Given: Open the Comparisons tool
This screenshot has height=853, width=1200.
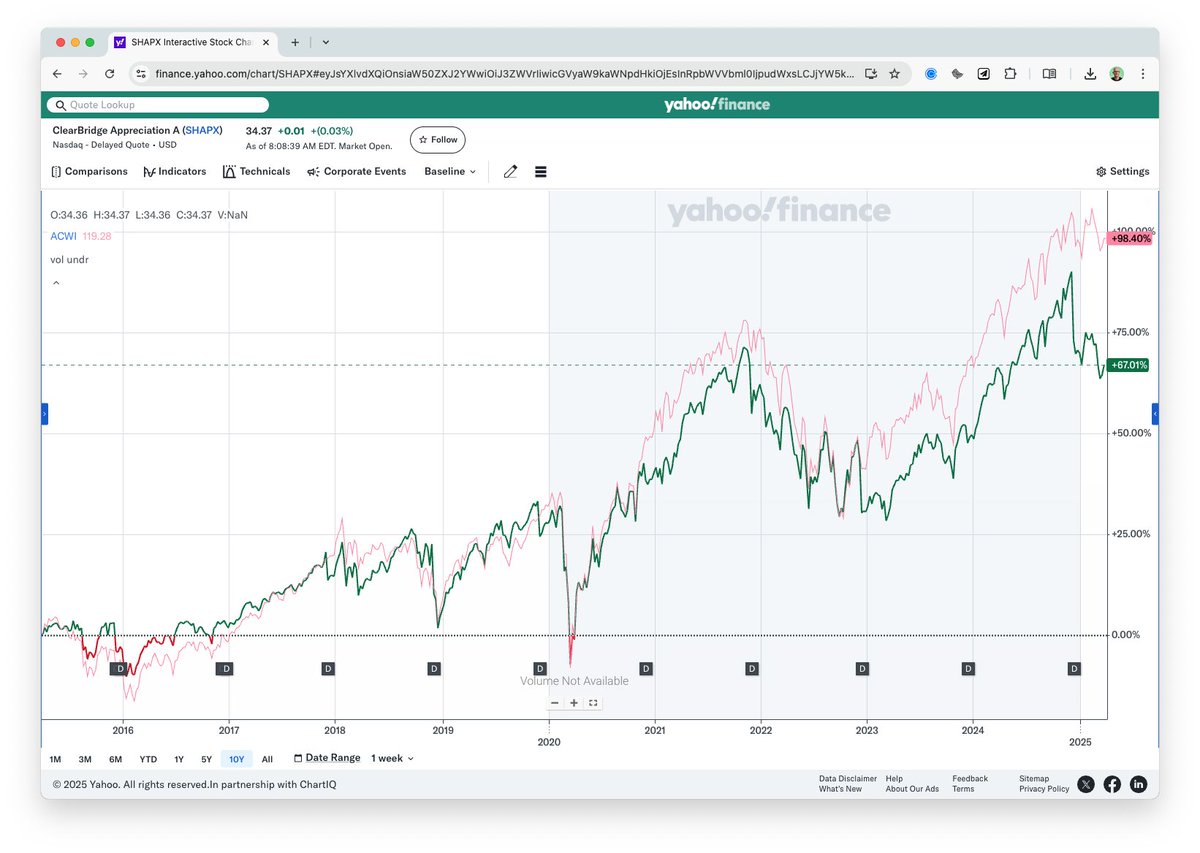Looking at the screenshot, I should [x=89, y=172].
